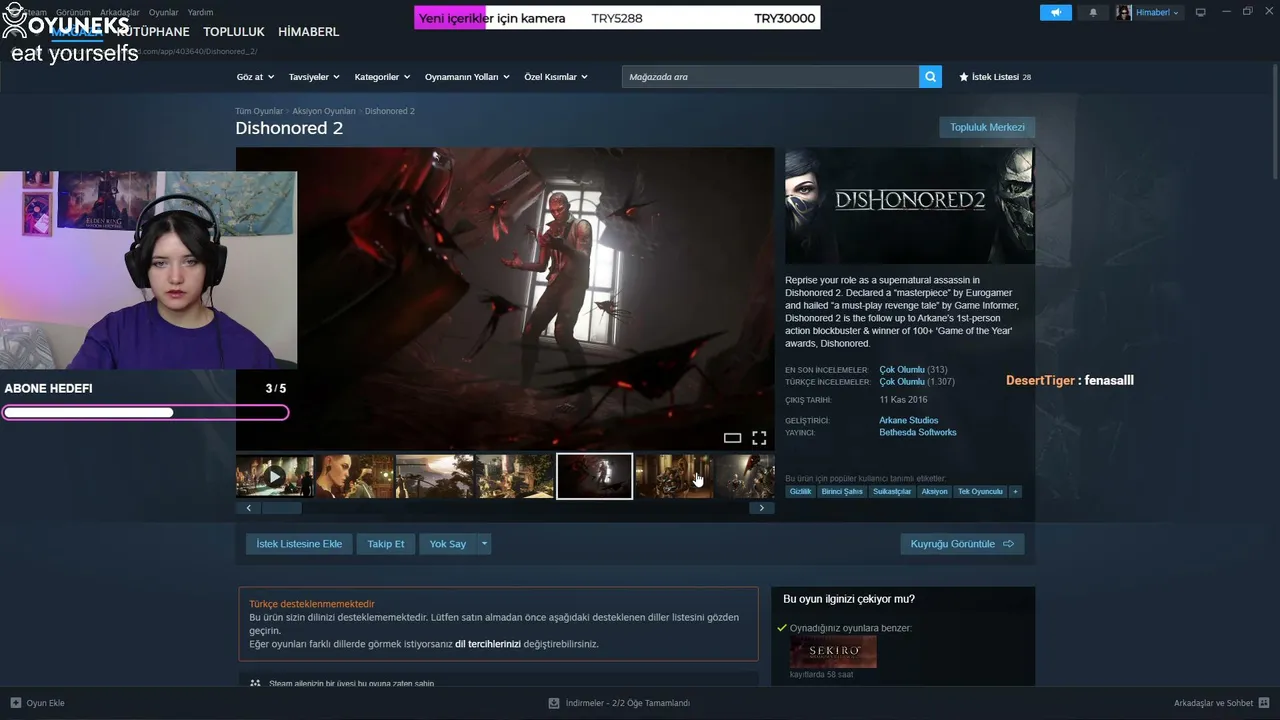
Task: Select the fourth screenshot thumbnail
Action: 515,477
